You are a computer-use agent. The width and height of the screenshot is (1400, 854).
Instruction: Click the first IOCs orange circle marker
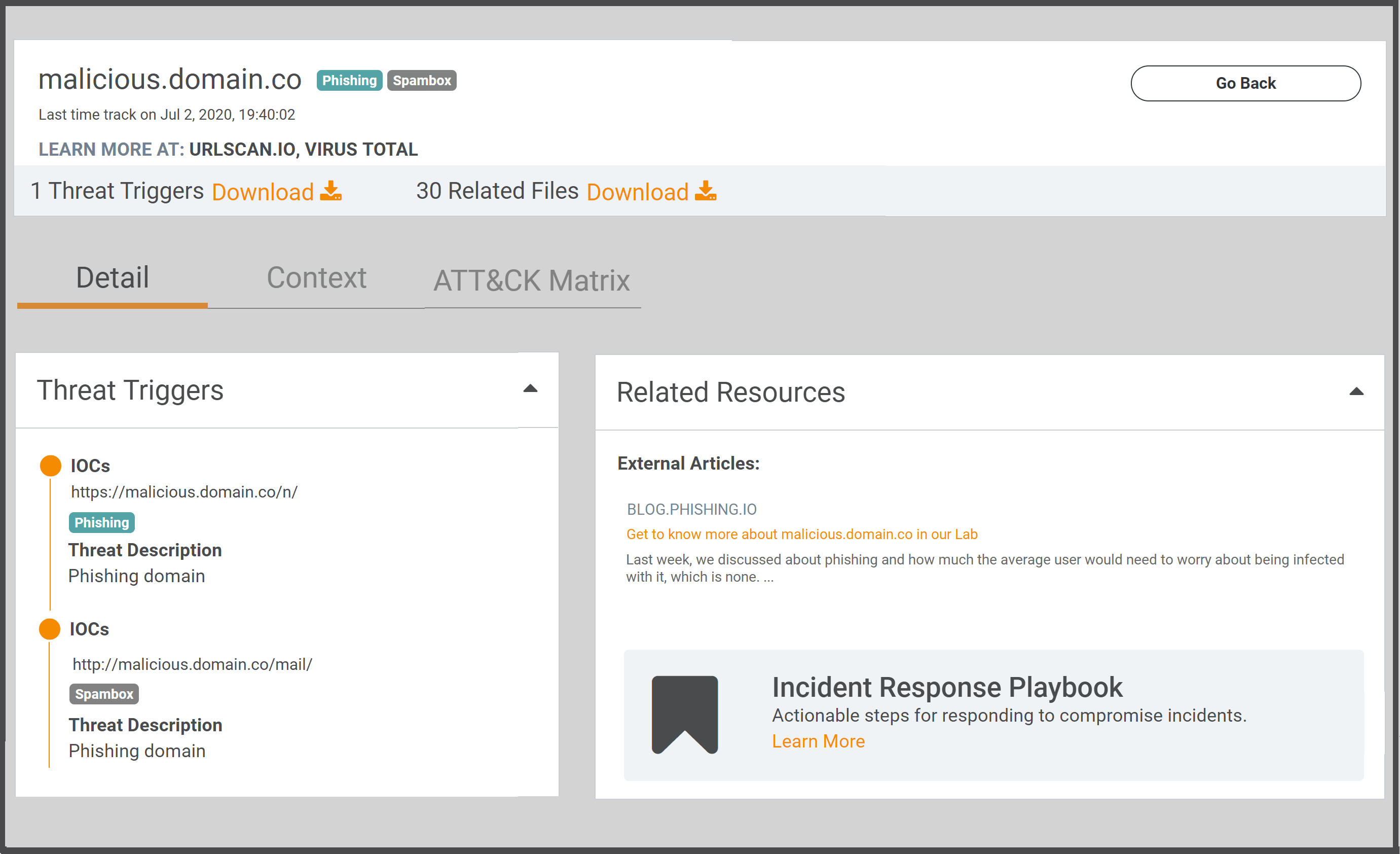(x=51, y=465)
